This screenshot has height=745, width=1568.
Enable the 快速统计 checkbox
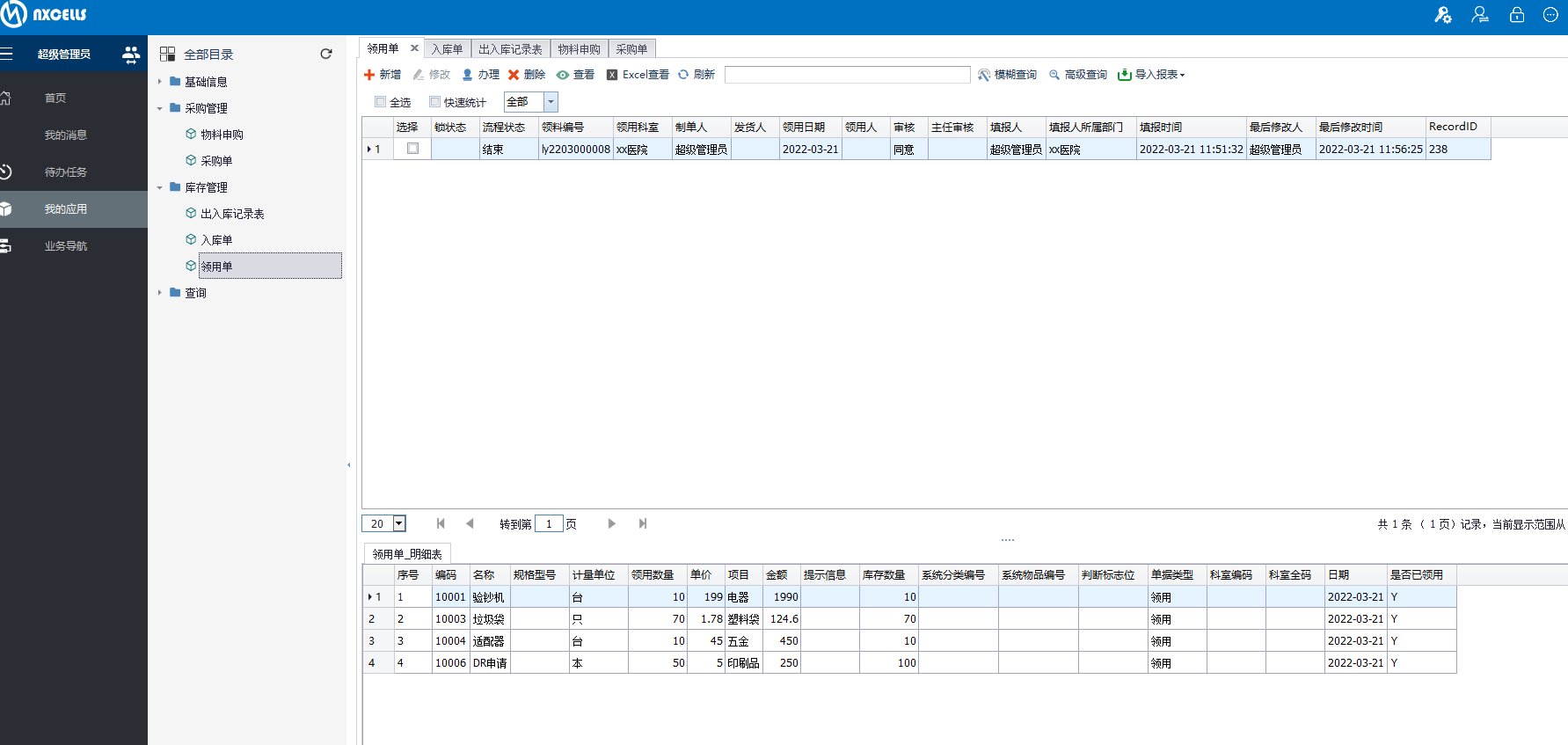(x=434, y=102)
